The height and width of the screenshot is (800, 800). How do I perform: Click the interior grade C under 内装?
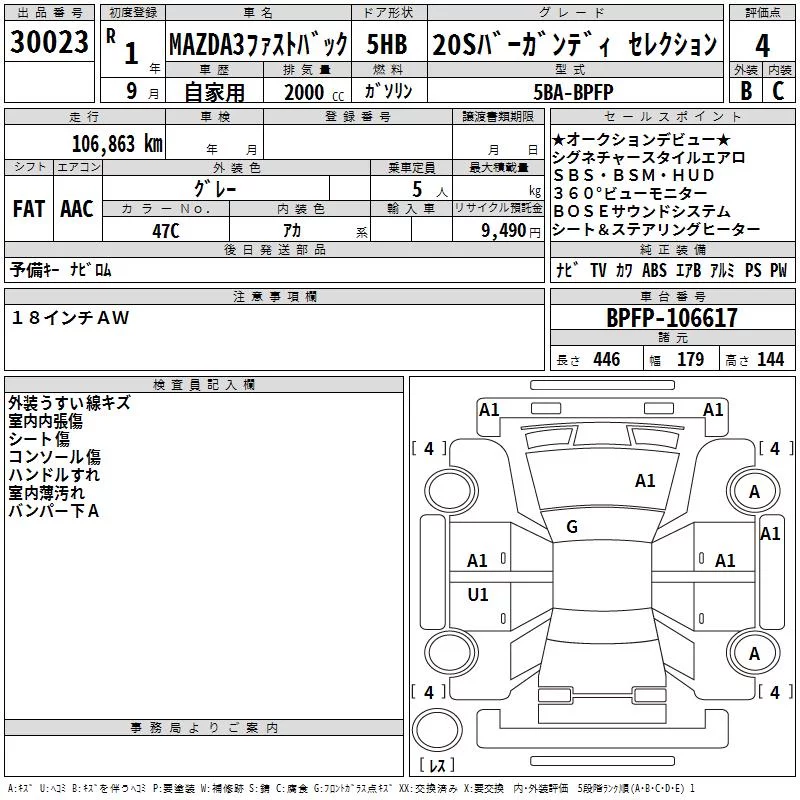click(778, 91)
